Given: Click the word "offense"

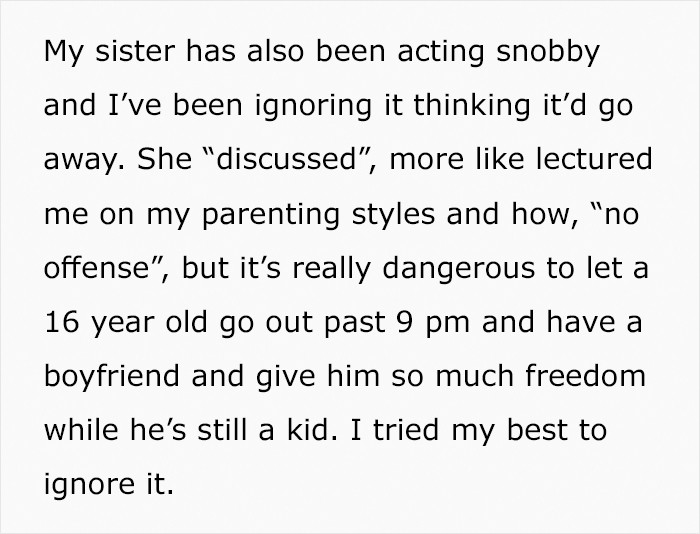Looking at the screenshot, I should [96, 268].
